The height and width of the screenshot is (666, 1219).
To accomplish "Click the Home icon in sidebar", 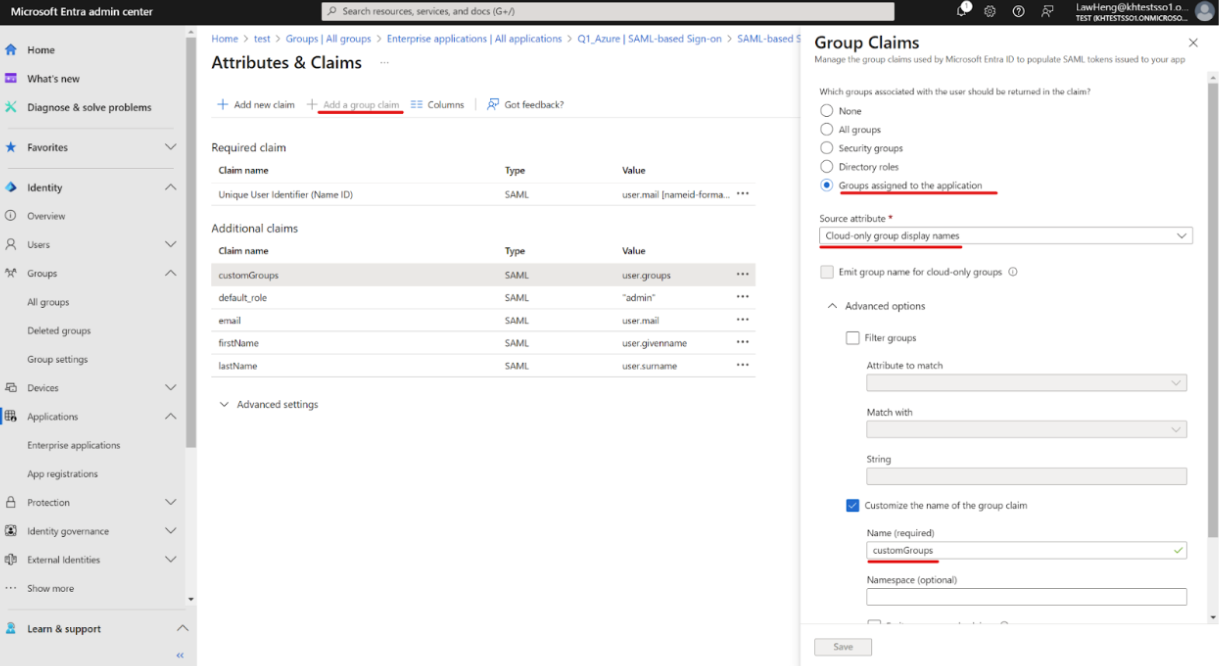I will point(11,50).
